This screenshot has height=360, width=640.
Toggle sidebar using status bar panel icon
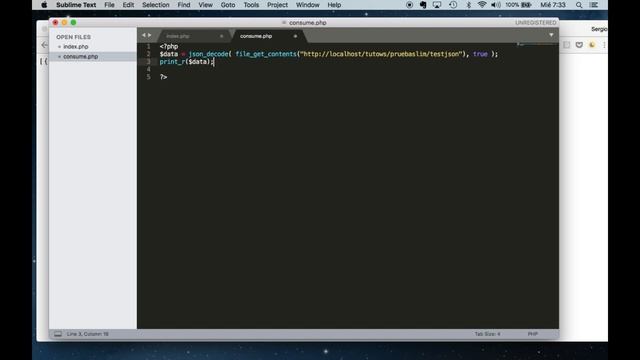(x=58, y=334)
